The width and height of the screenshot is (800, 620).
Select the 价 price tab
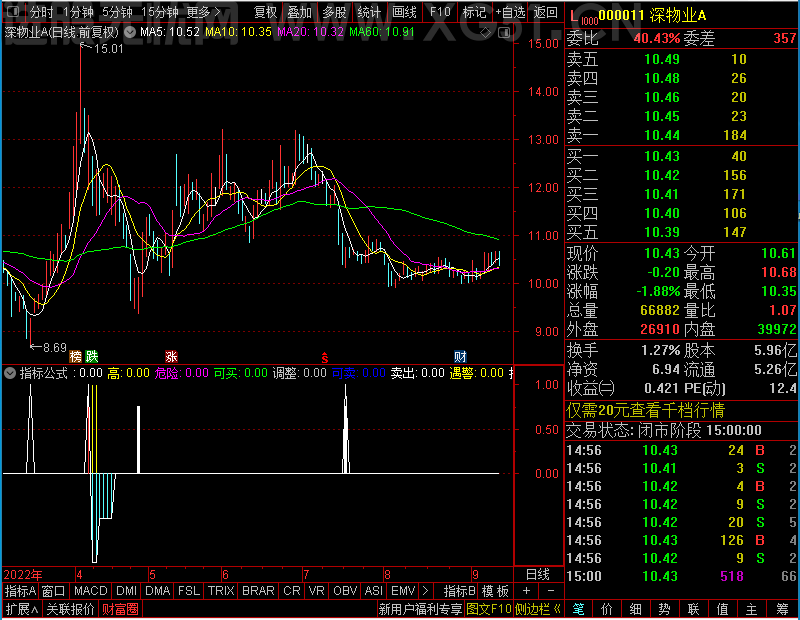coord(607,609)
